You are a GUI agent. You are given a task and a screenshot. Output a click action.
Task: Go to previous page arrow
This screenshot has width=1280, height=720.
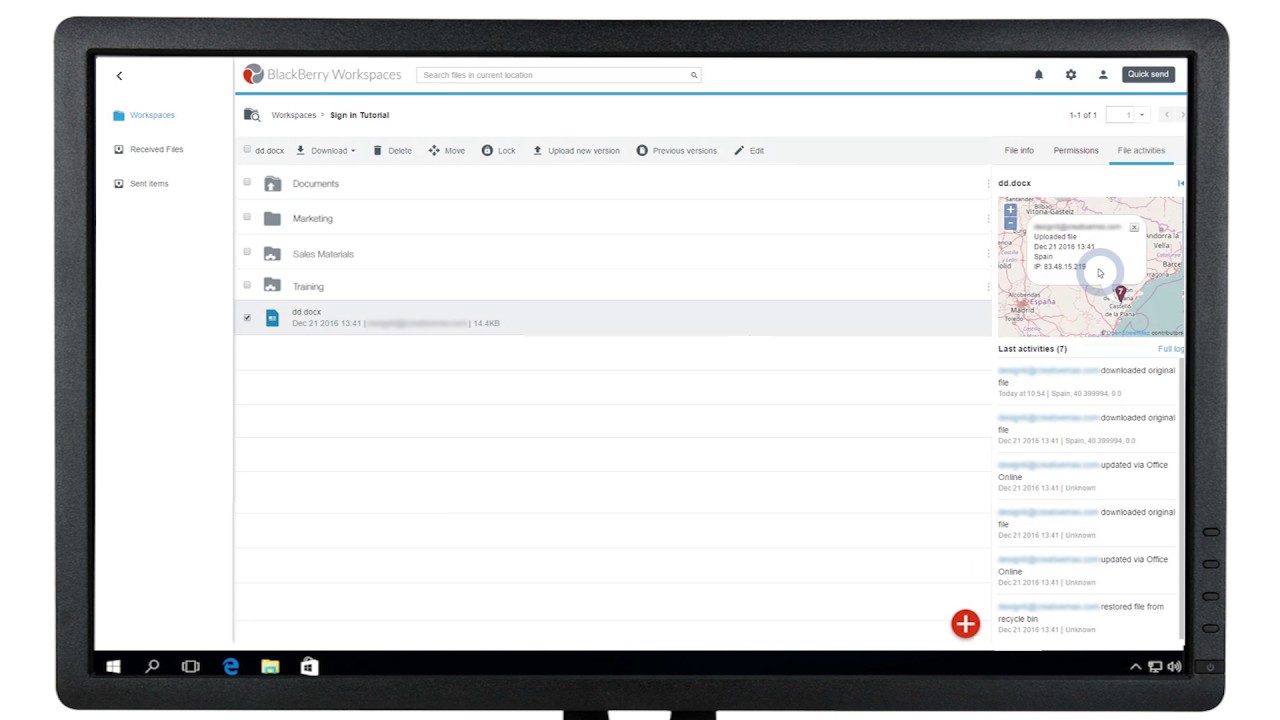(x=1166, y=115)
